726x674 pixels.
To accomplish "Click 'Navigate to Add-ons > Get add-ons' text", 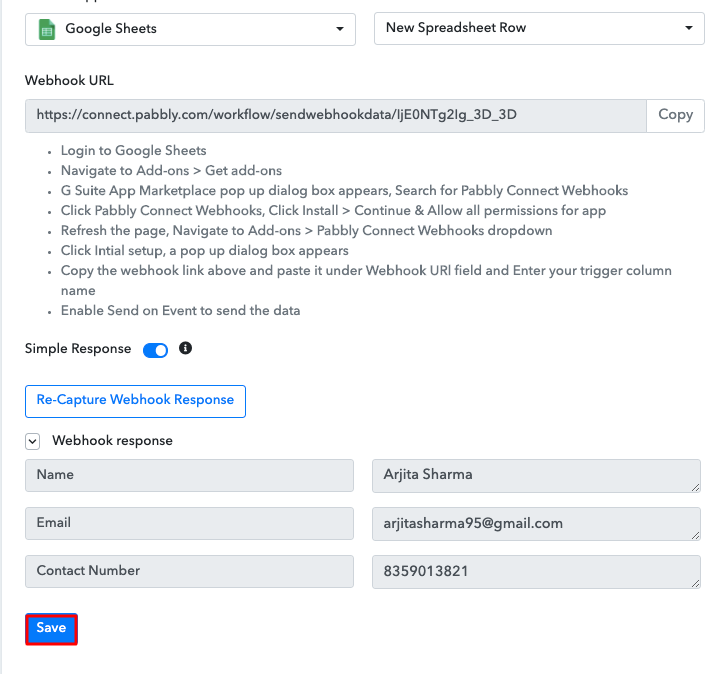I will pyautogui.click(x=171, y=170).
